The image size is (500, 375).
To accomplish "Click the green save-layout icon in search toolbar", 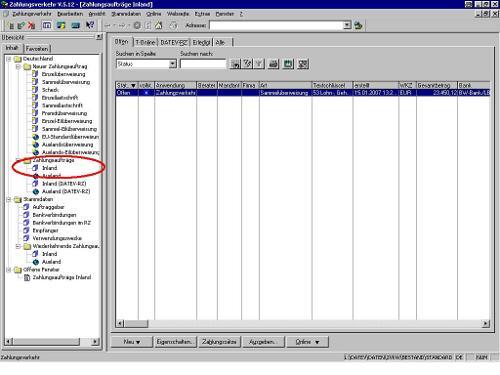I will click(288, 64).
